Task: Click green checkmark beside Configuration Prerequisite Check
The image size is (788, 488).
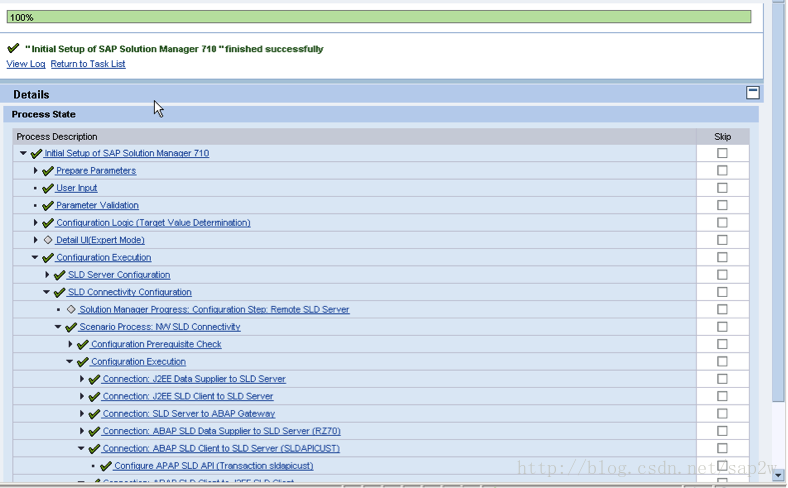Action: coord(82,344)
